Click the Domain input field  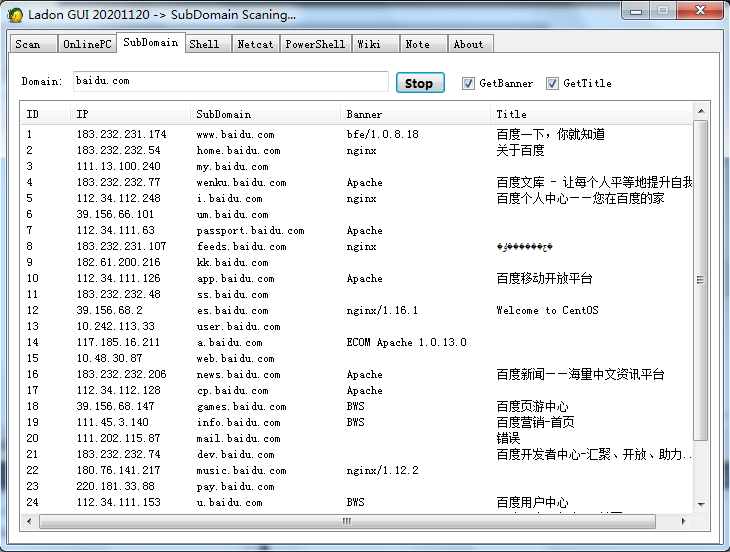click(x=230, y=81)
